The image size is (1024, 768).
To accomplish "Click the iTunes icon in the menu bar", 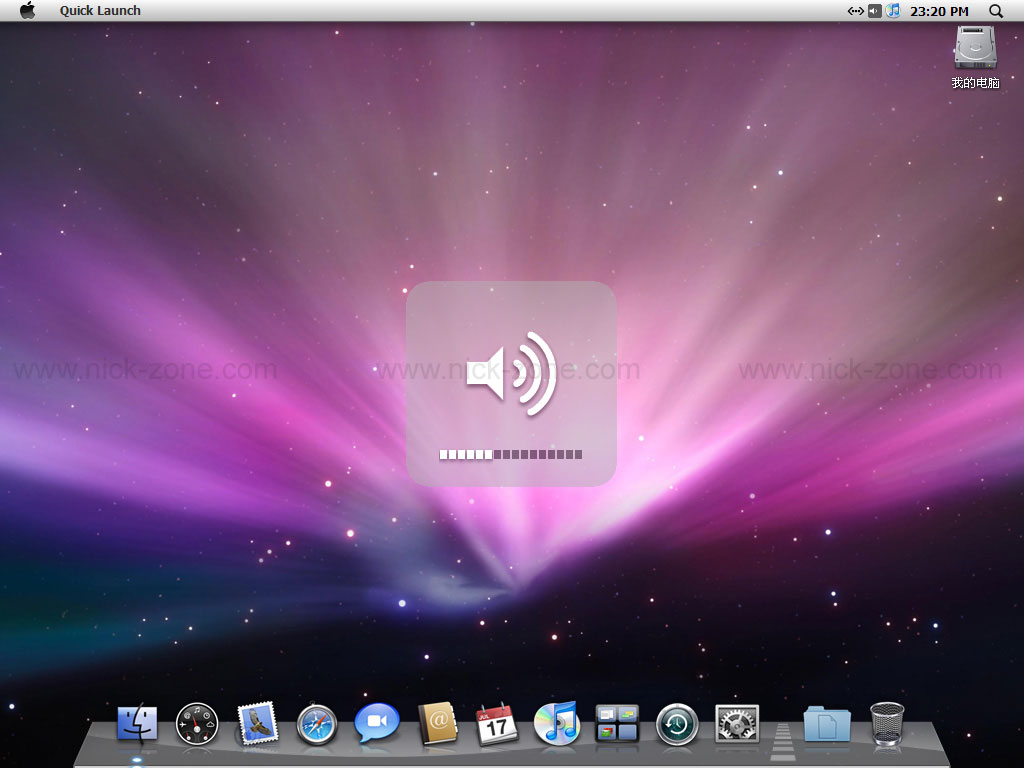I will pyautogui.click(x=893, y=10).
